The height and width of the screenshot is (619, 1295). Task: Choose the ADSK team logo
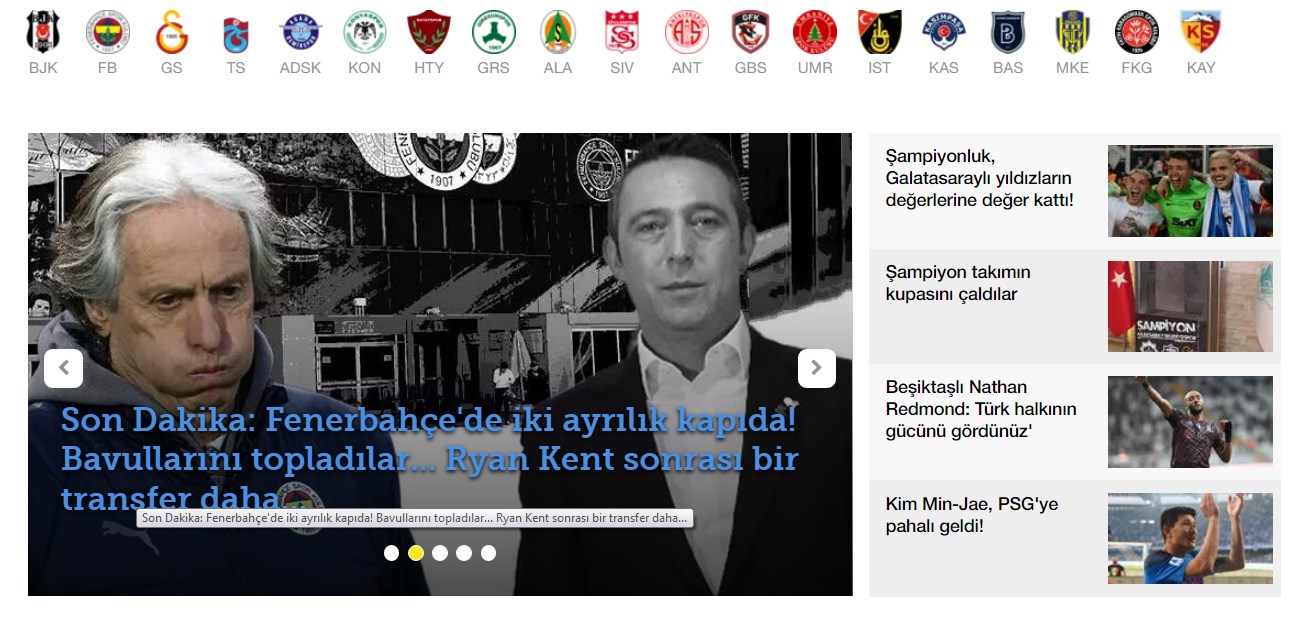(x=300, y=32)
